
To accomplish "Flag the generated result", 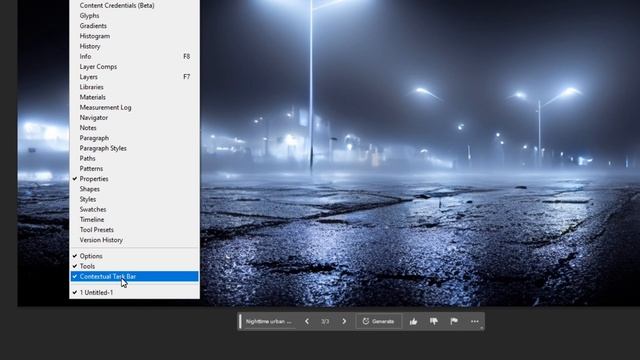I will (x=454, y=322).
